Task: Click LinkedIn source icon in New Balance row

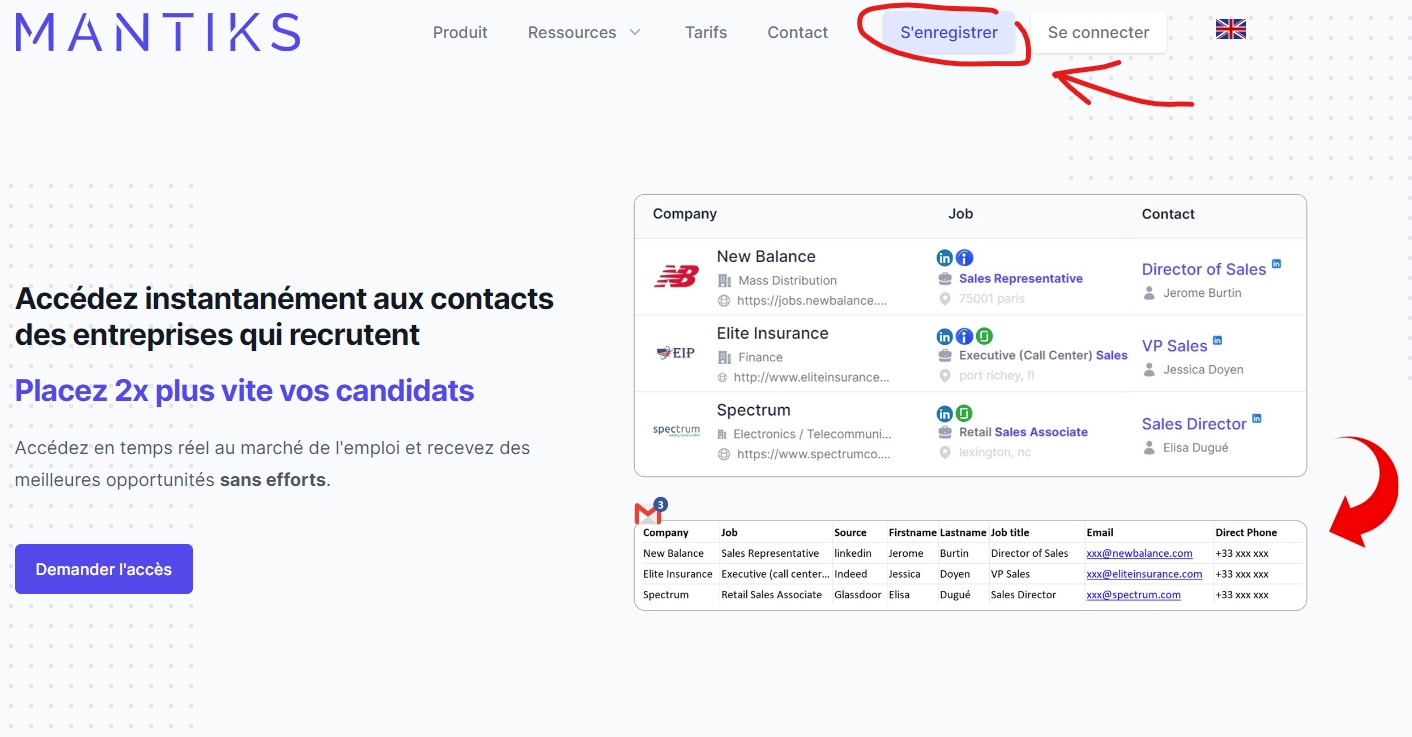Action: tap(945, 258)
